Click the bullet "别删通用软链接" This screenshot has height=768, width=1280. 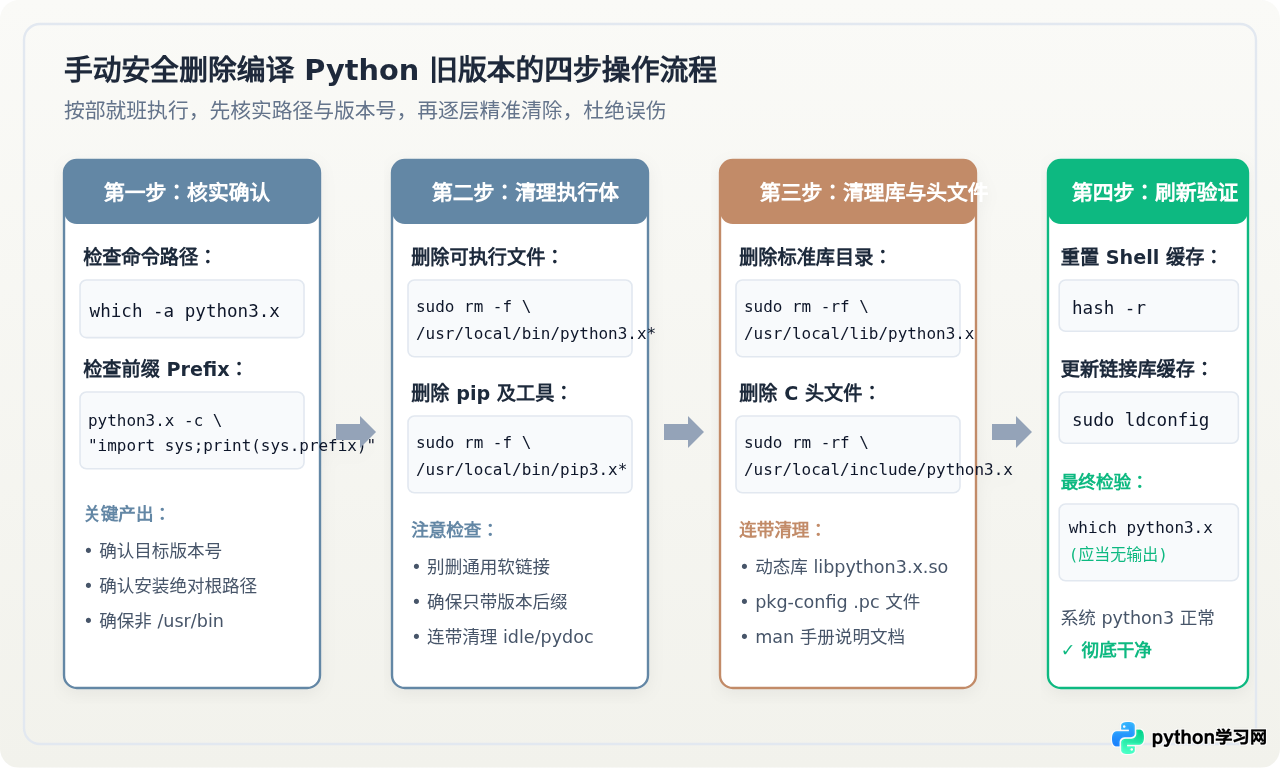click(x=481, y=567)
